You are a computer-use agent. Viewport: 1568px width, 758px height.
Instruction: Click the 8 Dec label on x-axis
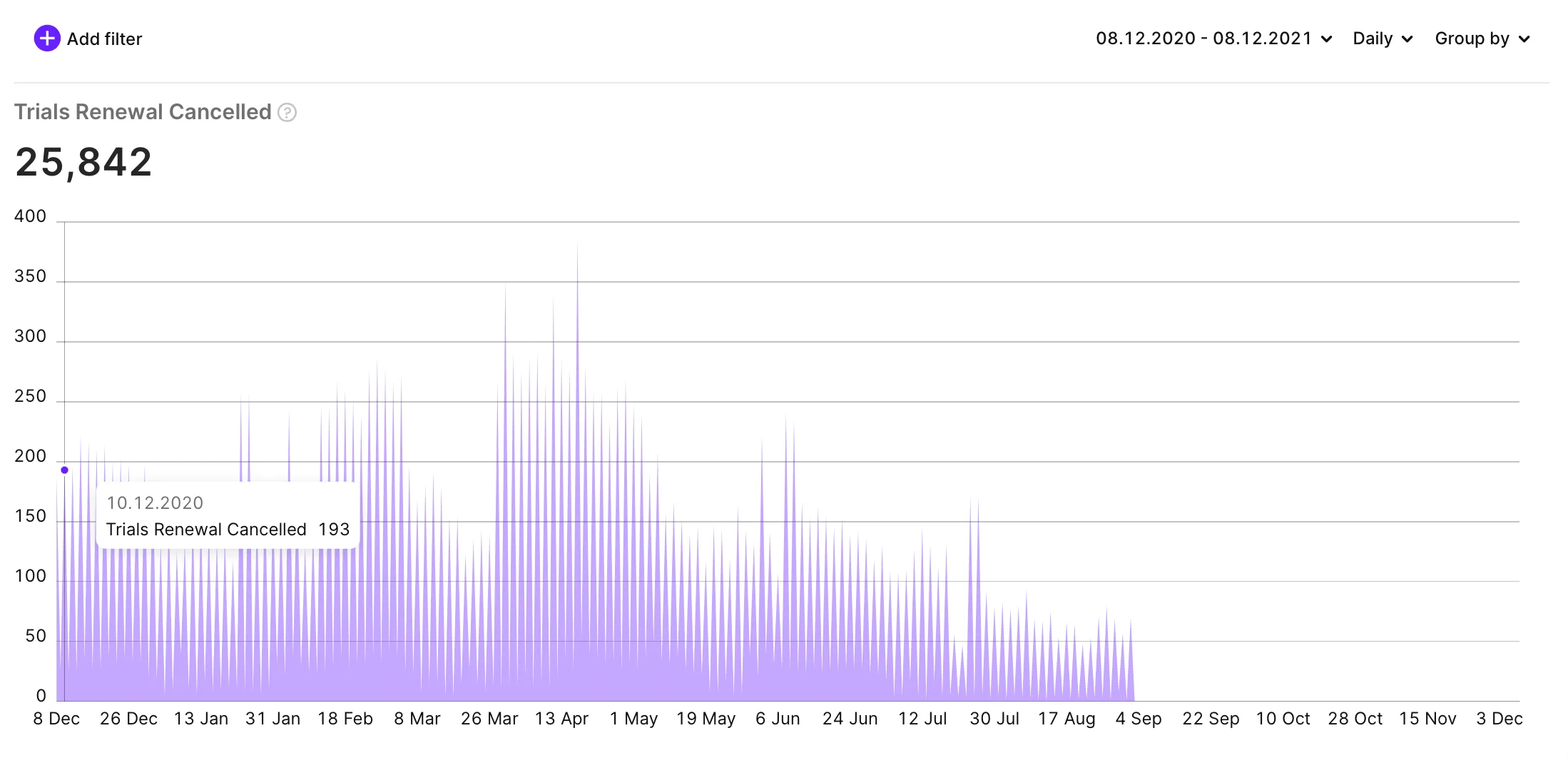click(56, 719)
